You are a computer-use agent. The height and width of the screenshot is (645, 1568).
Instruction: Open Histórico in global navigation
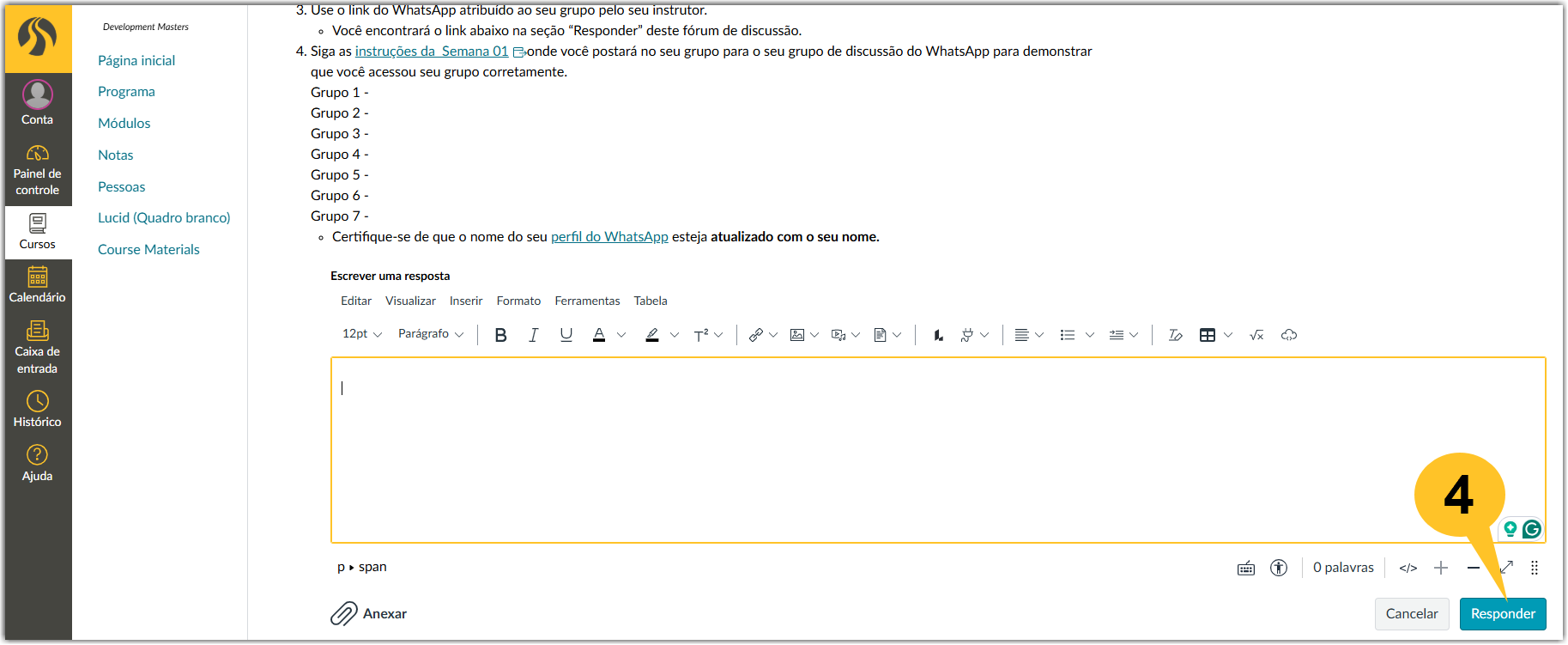(38, 410)
